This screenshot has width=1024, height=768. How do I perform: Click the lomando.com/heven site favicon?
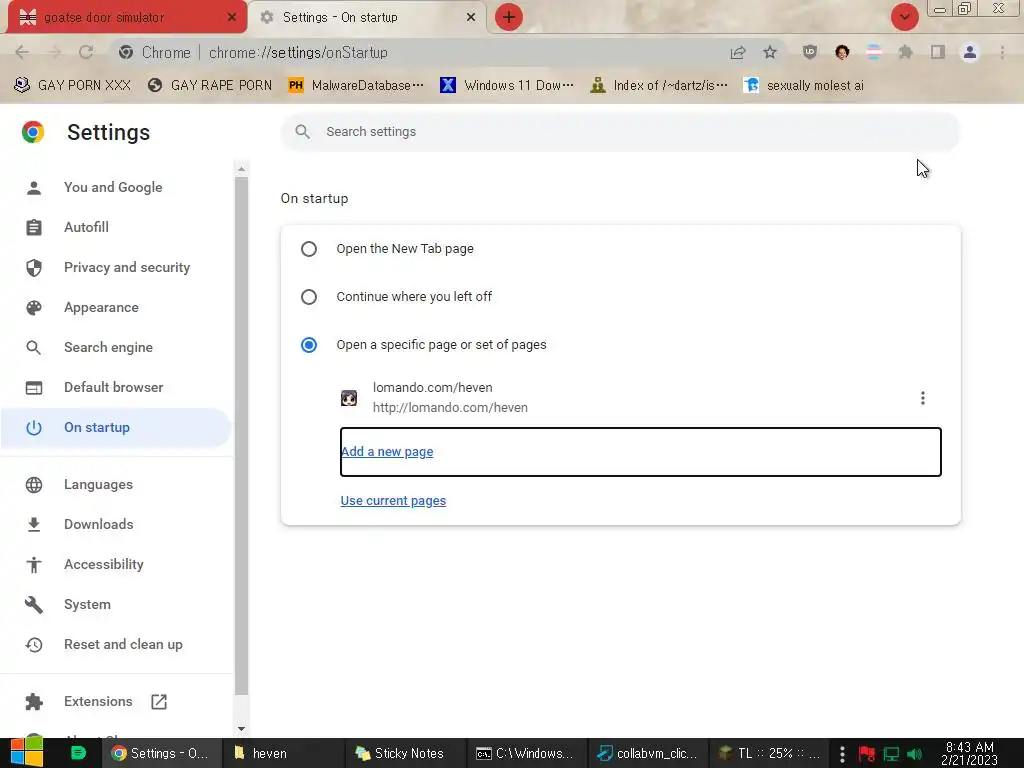point(349,398)
